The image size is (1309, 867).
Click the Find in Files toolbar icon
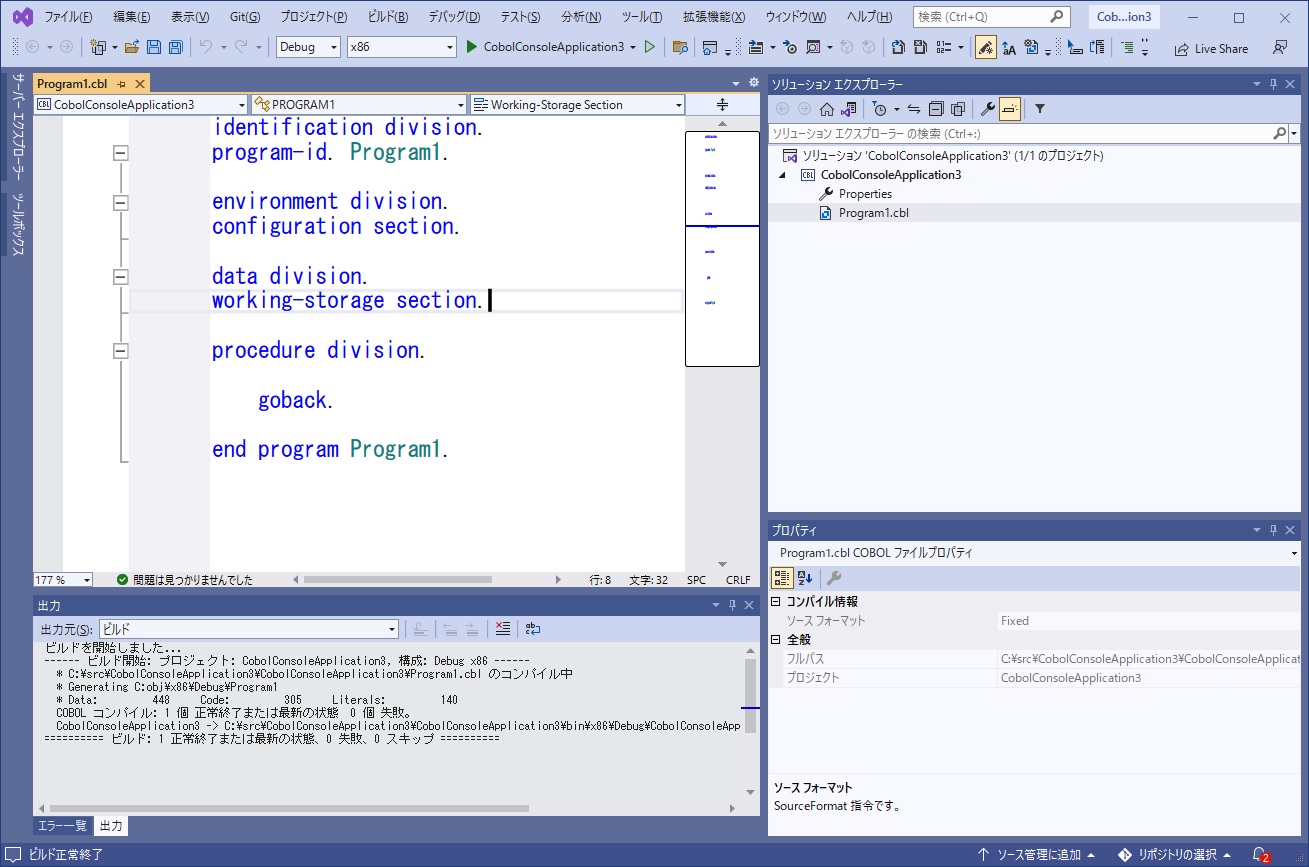pyautogui.click(x=680, y=47)
